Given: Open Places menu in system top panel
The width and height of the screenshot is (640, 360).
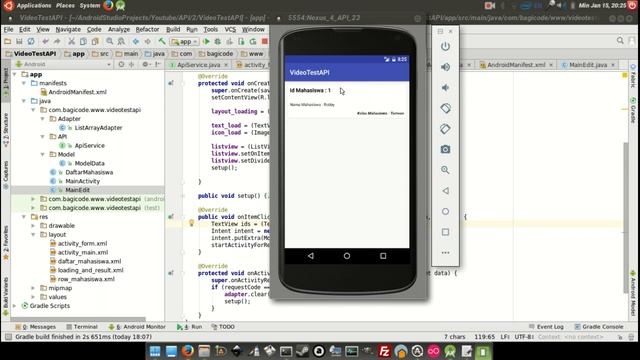Looking at the screenshot, I should 65,5.
